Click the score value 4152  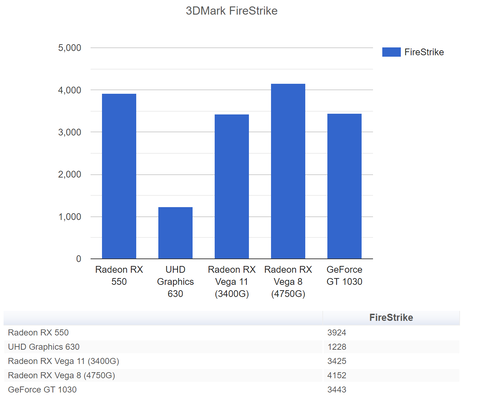[337, 376]
